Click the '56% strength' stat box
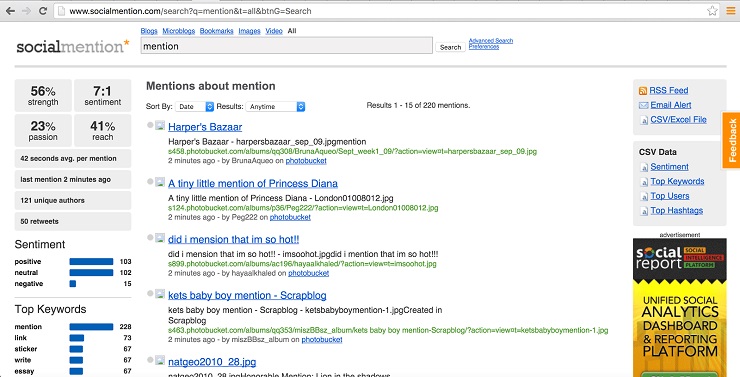This screenshot has height=377, width=740. [43, 95]
